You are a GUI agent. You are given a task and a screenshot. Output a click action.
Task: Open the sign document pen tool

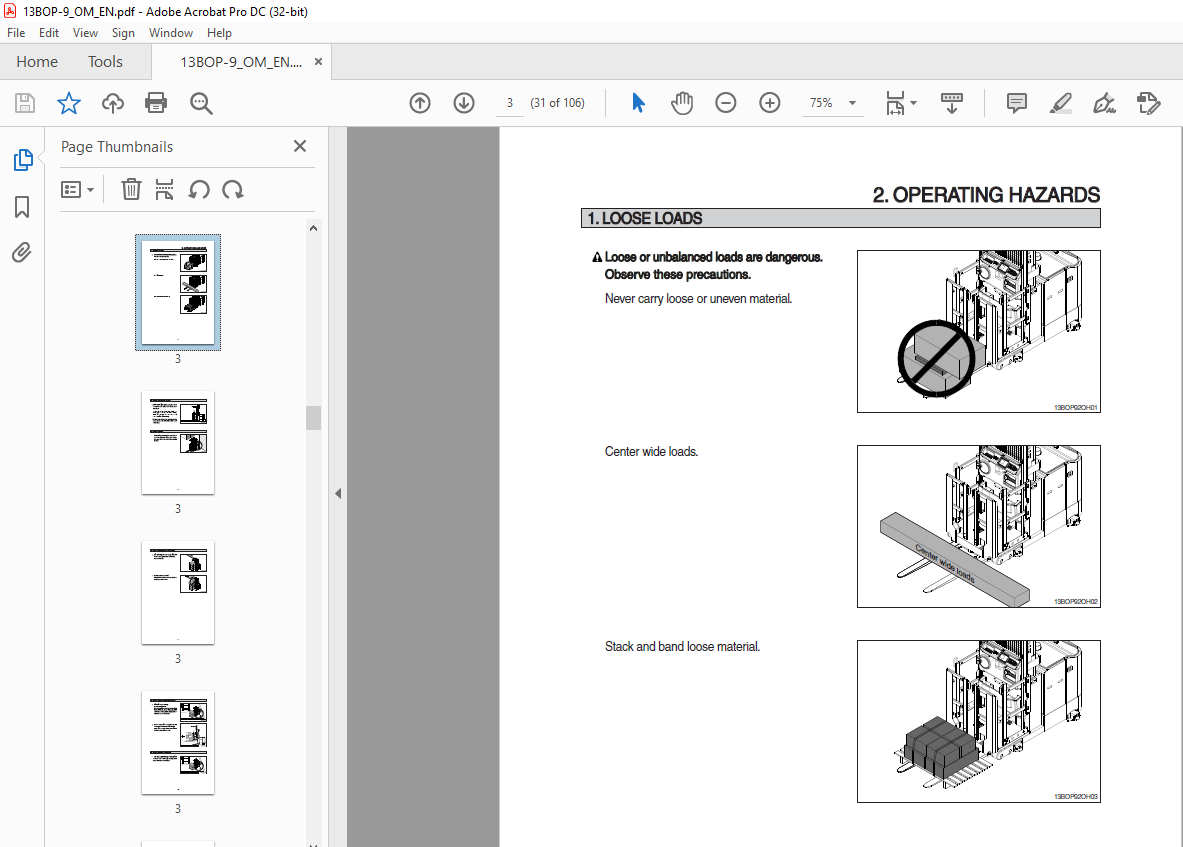point(1105,103)
